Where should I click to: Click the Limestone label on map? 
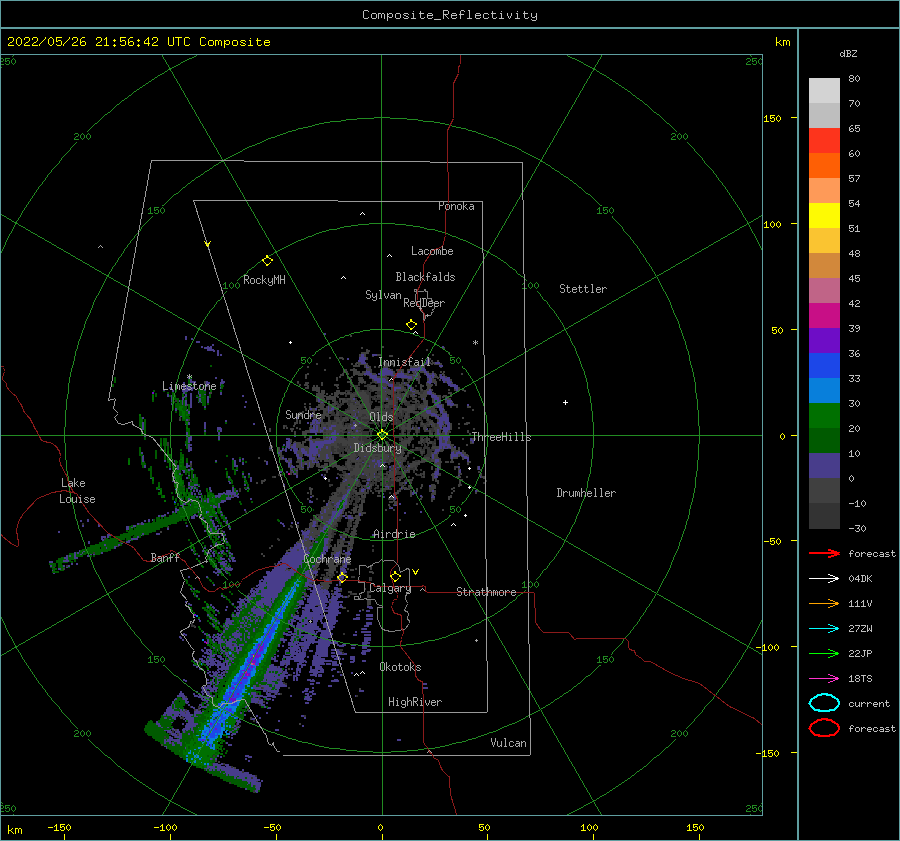click(x=189, y=386)
